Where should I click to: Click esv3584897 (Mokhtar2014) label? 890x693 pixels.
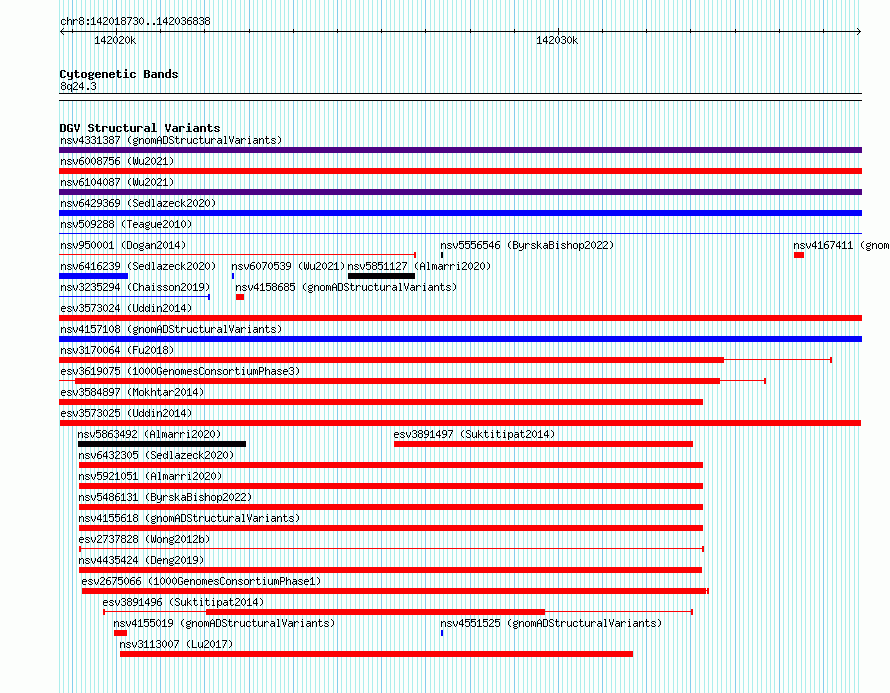132,392
